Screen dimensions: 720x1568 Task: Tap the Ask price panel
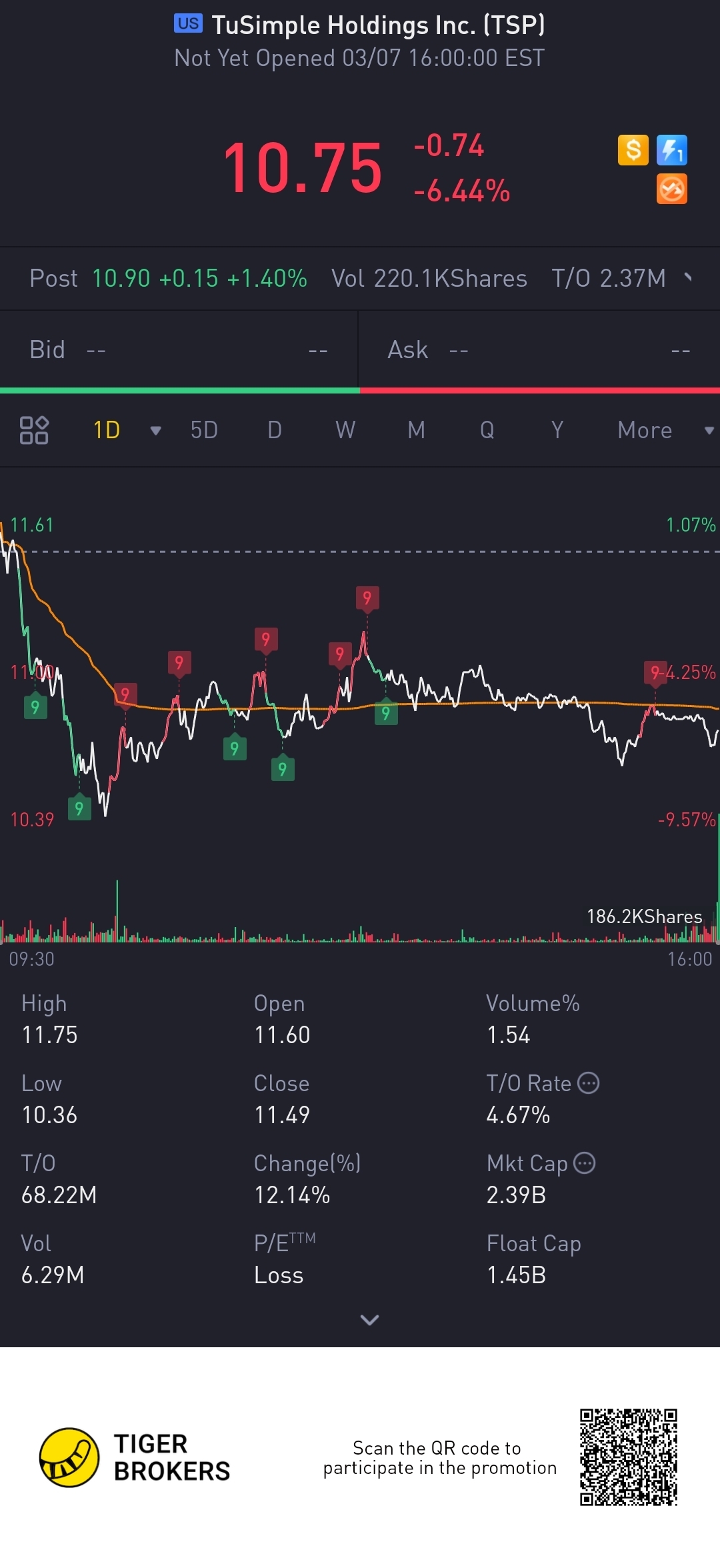pyautogui.click(x=539, y=350)
